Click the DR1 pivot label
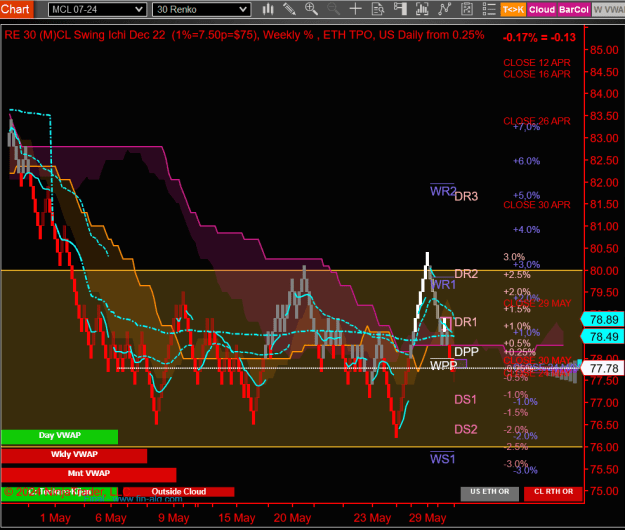 click(x=466, y=322)
